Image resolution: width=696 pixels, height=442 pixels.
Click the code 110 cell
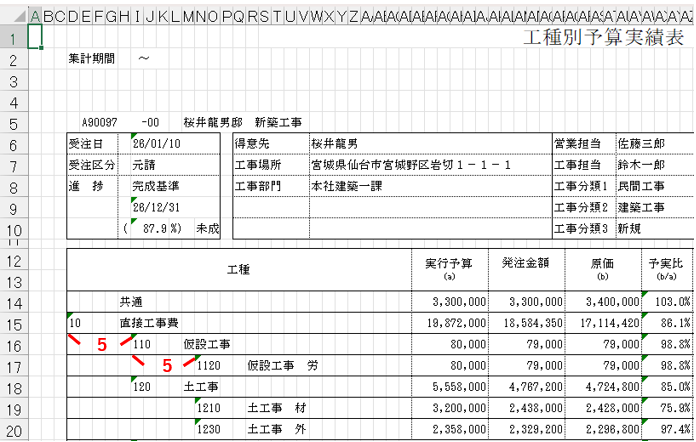[x=142, y=344]
